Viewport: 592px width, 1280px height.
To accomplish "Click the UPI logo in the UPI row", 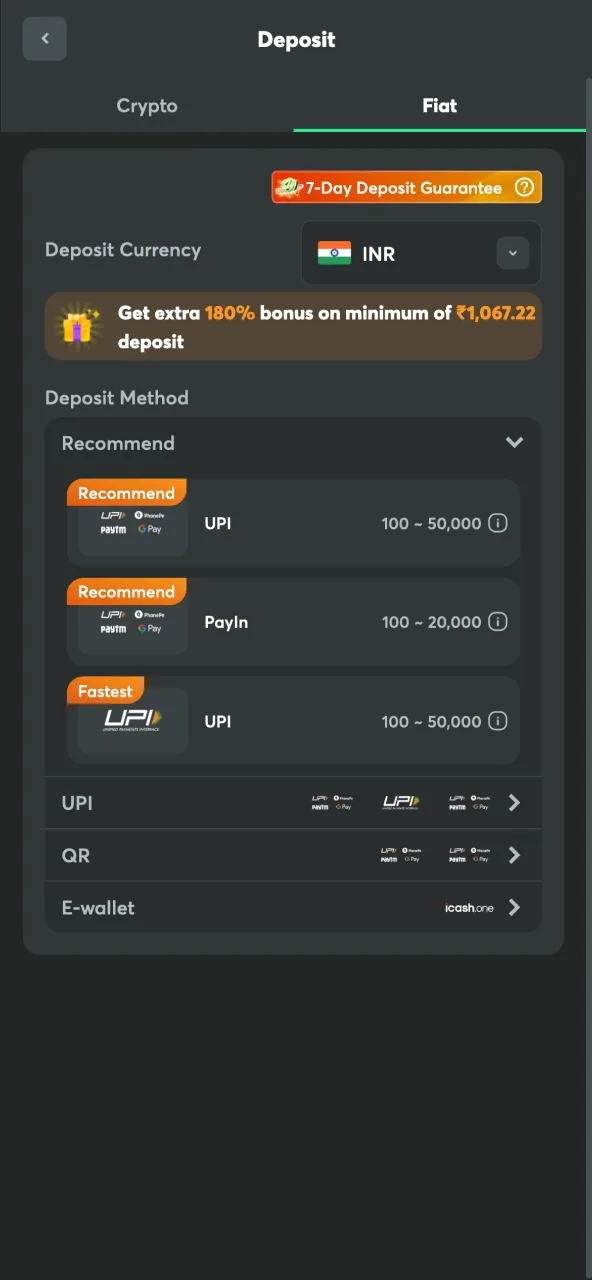I will (x=399, y=802).
